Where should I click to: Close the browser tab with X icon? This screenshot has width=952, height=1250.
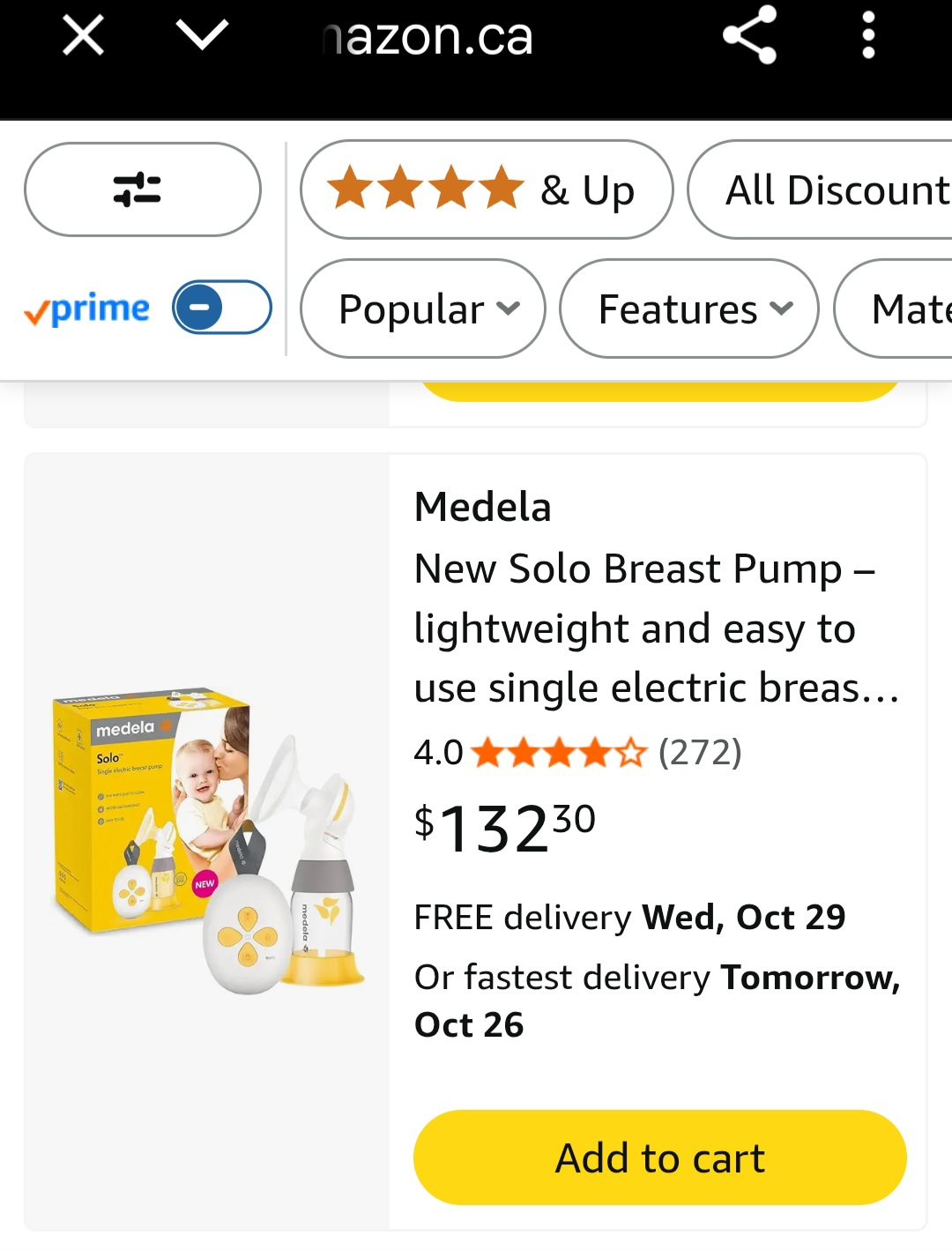coord(84,36)
